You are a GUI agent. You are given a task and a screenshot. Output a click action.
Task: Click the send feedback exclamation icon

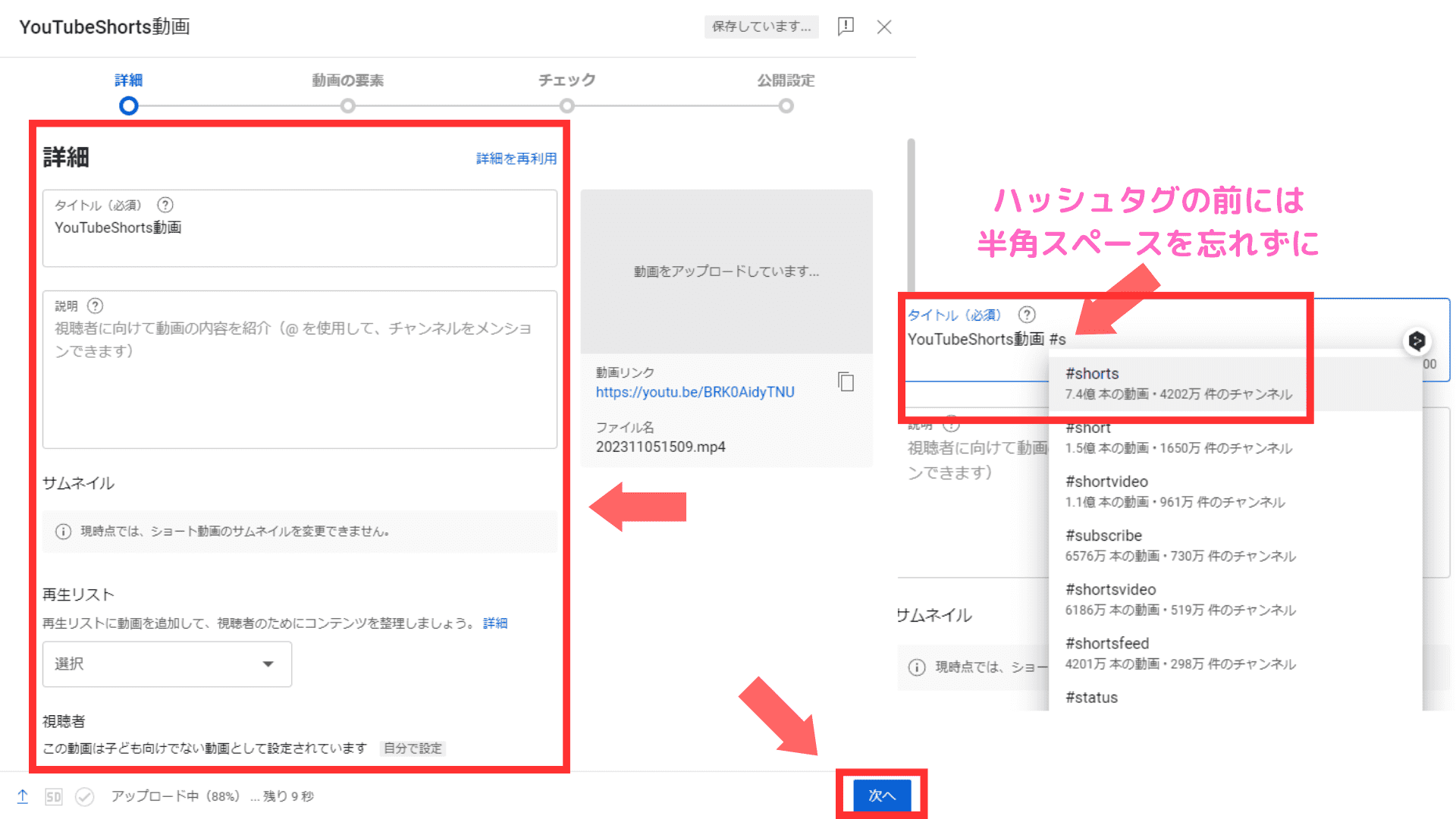pos(846,27)
